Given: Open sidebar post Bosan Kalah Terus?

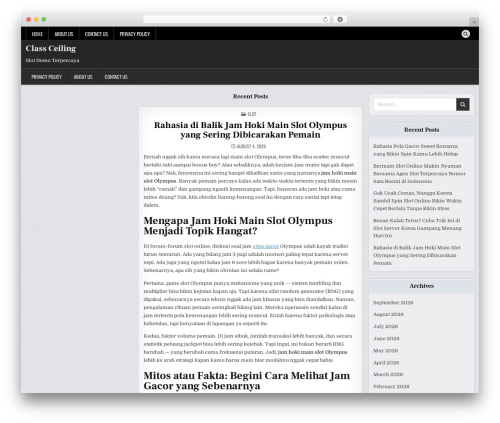Looking at the screenshot, I should point(417,228).
